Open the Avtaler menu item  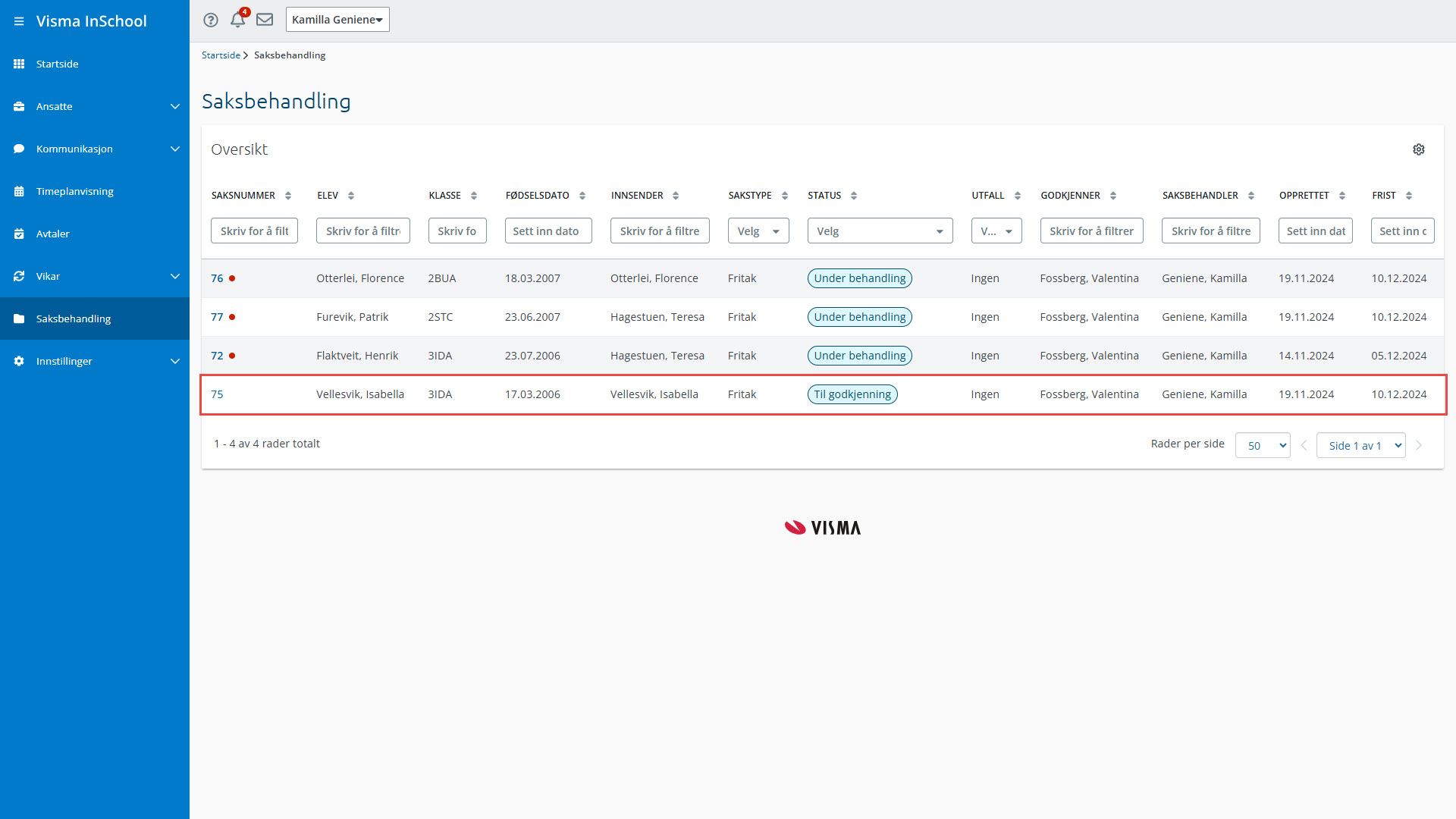click(x=53, y=234)
